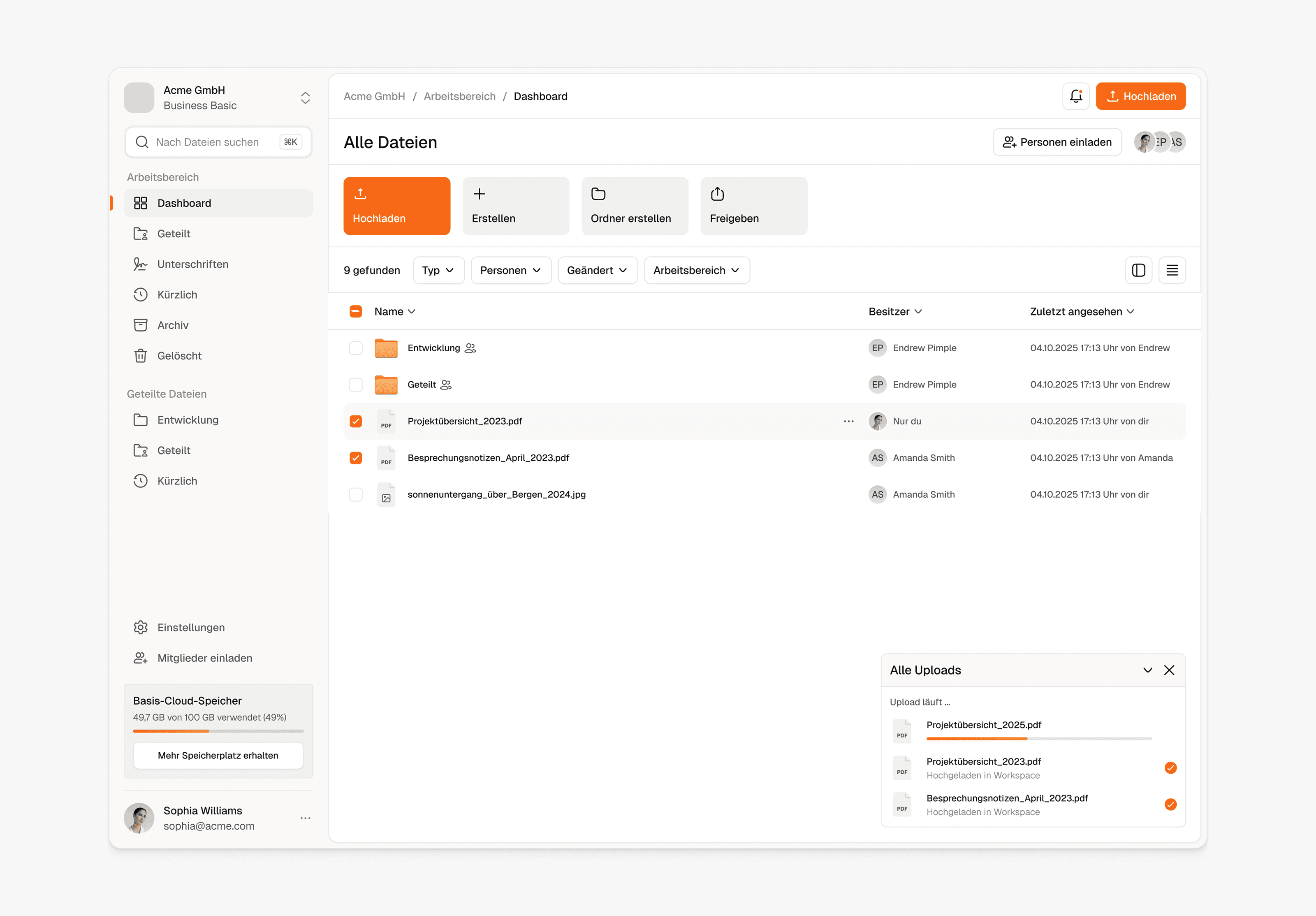Click the Erstellen plus tile
Viewport: 1316px width, 916px height.
pos(515,206)
